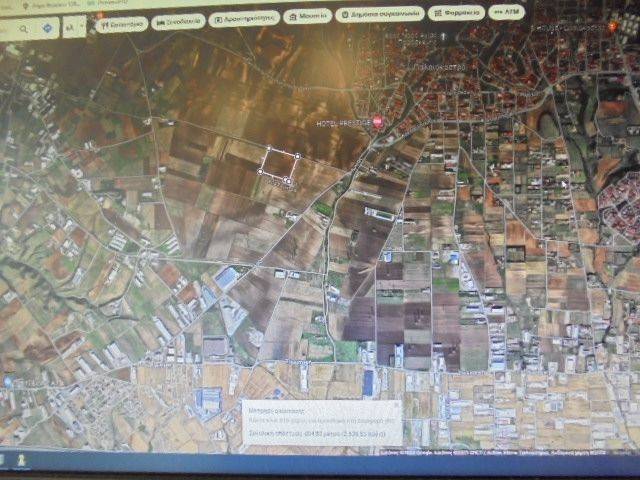
Task: Select the Φαρμακεία (Pharmacies) chip
Action: click(456, 13)
